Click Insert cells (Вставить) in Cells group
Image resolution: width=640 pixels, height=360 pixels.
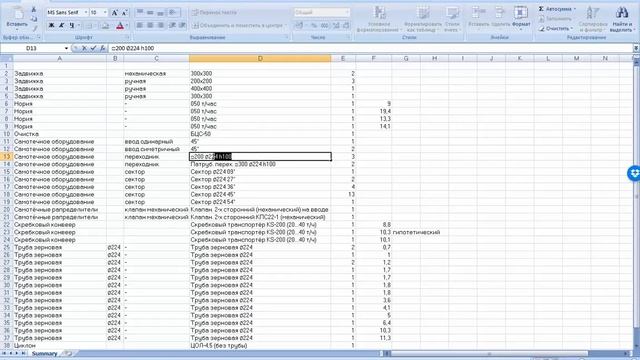478,18
